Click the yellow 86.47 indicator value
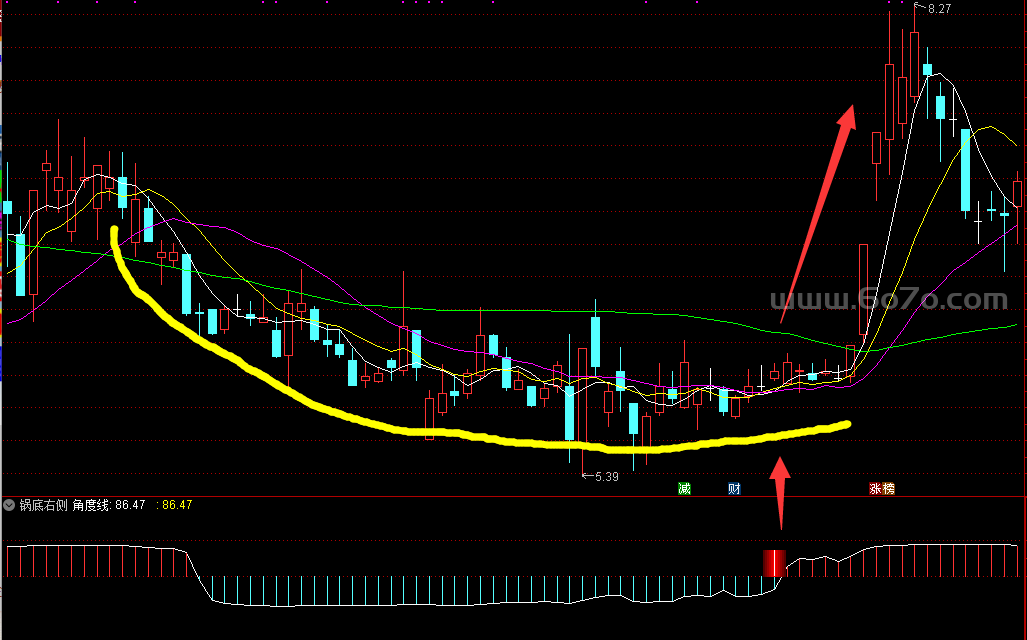The width and height of the screenshot is (1027, 640). [177, 505]
